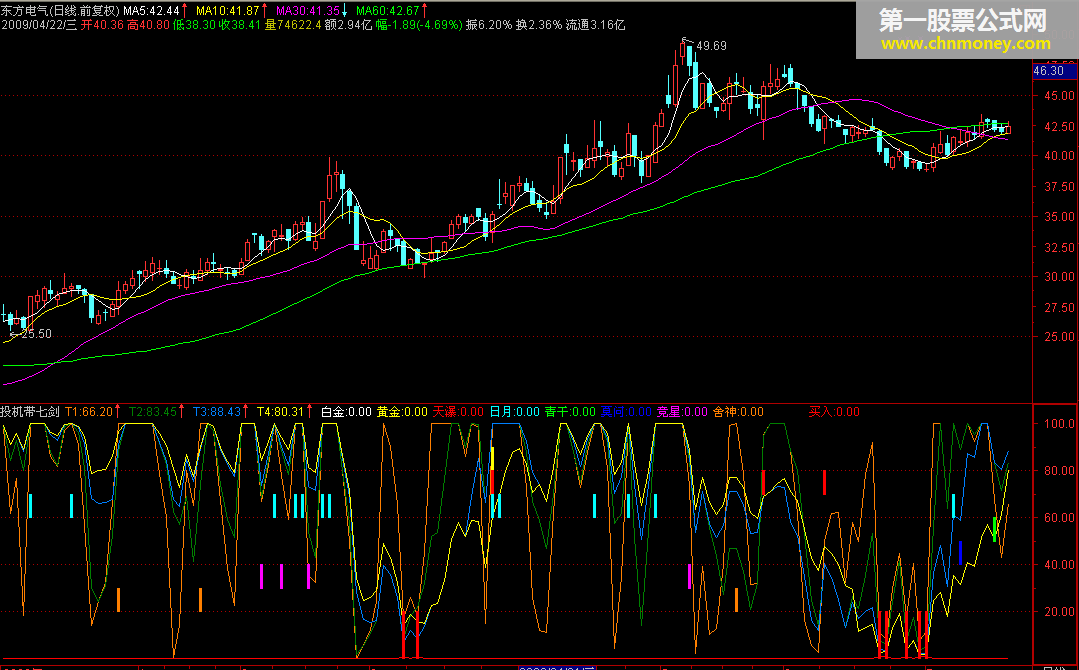Select the T4:80.31 indicator value
The height and width of the screenshot is (670, 1079).
[280, 412]
